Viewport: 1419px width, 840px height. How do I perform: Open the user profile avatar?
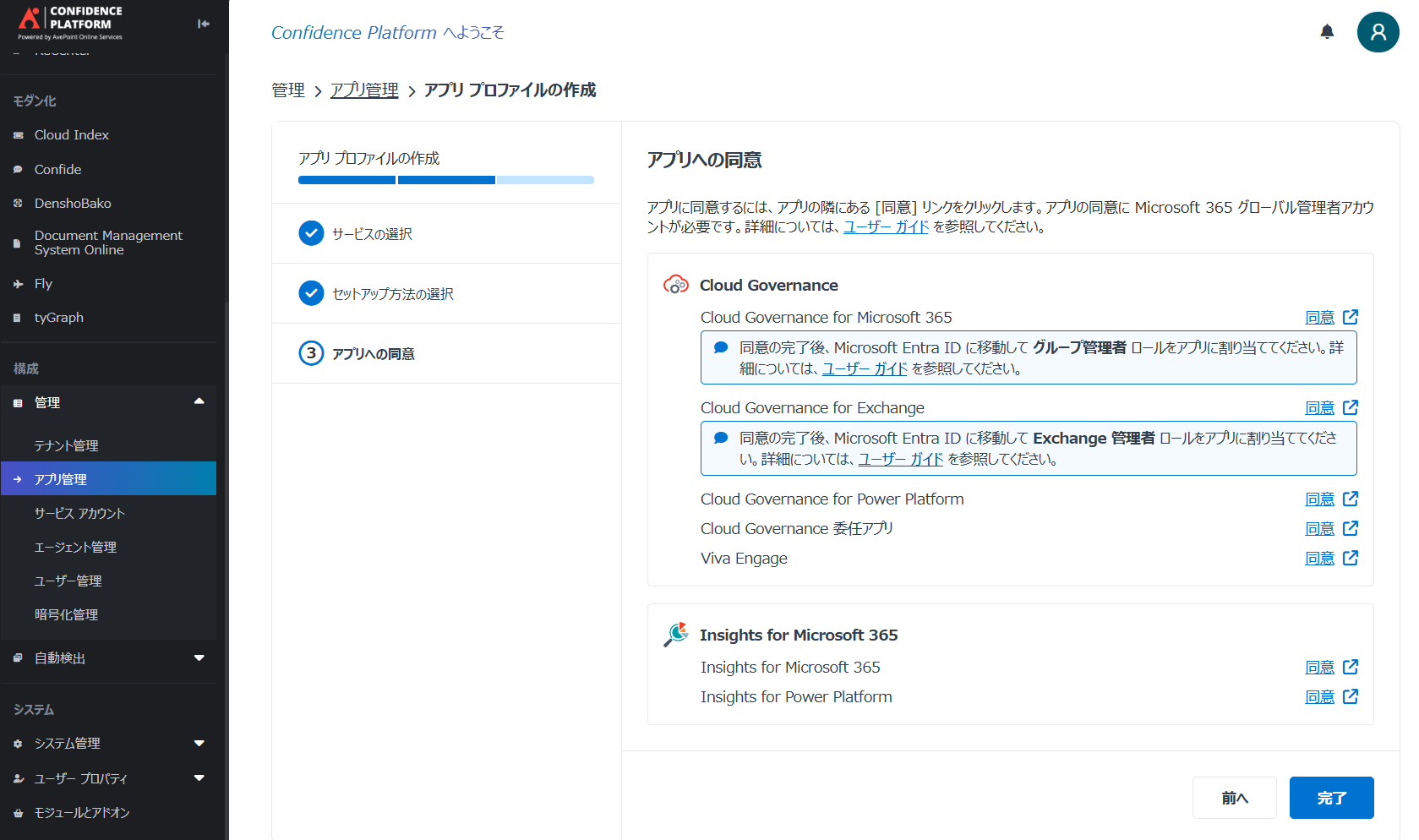(1378, 32)
